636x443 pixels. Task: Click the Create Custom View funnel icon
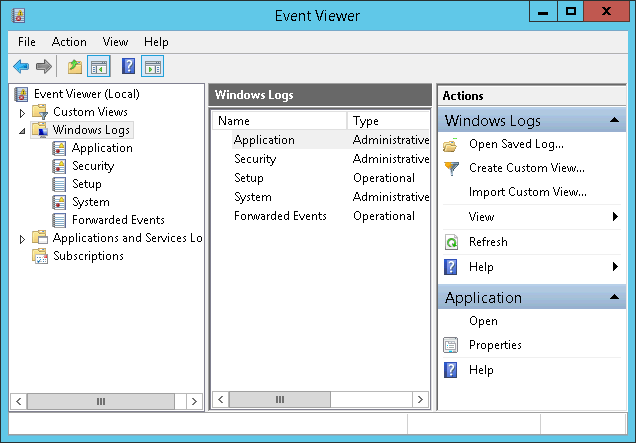tap(451, 168)
